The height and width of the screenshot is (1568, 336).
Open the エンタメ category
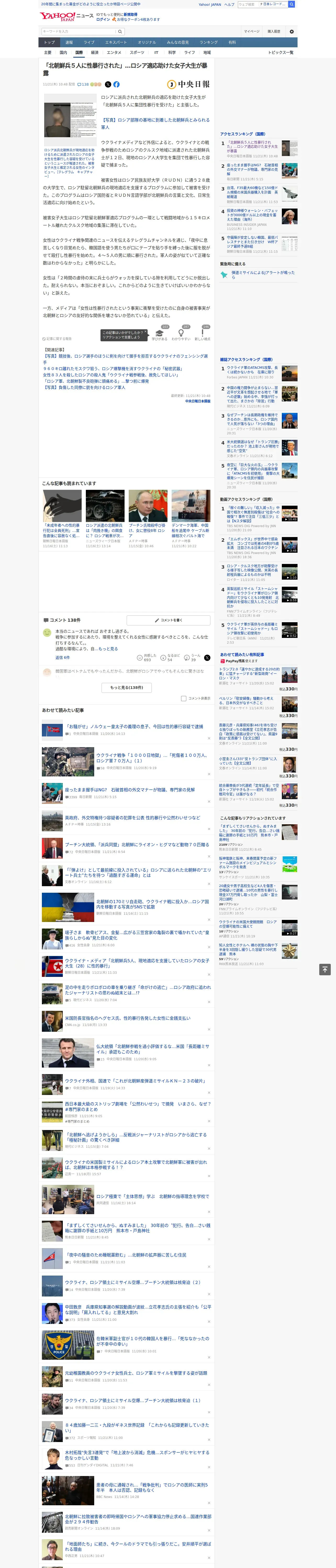[x=114, y=53]
